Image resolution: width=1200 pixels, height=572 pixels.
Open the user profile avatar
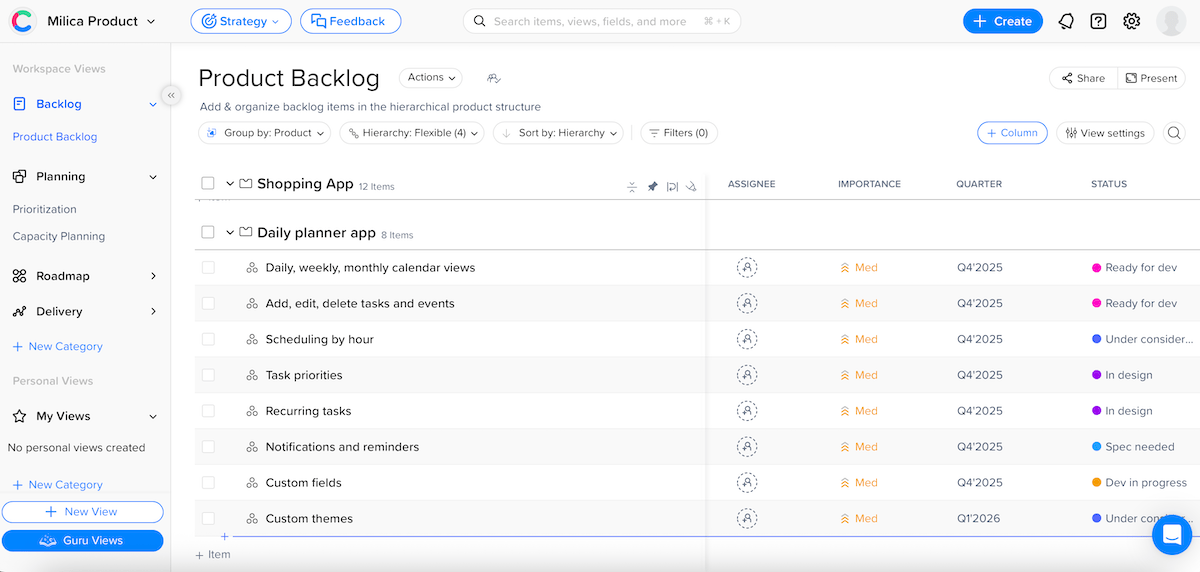1171,21
